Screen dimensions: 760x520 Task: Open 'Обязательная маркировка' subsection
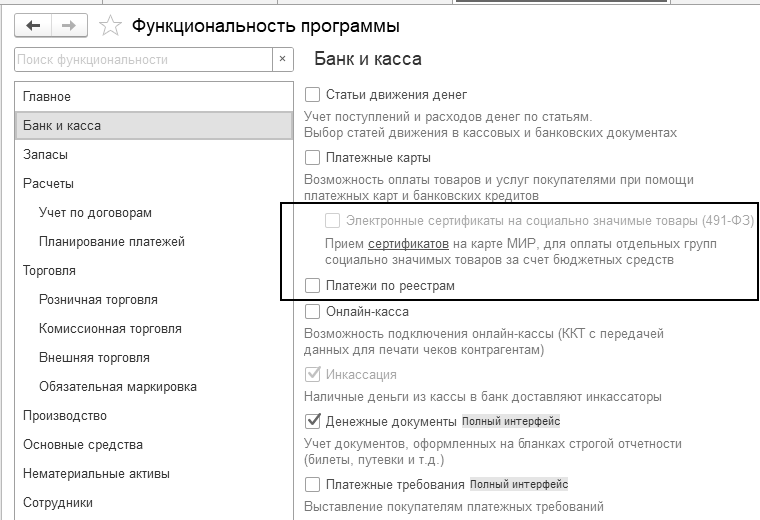pos(154,387)
